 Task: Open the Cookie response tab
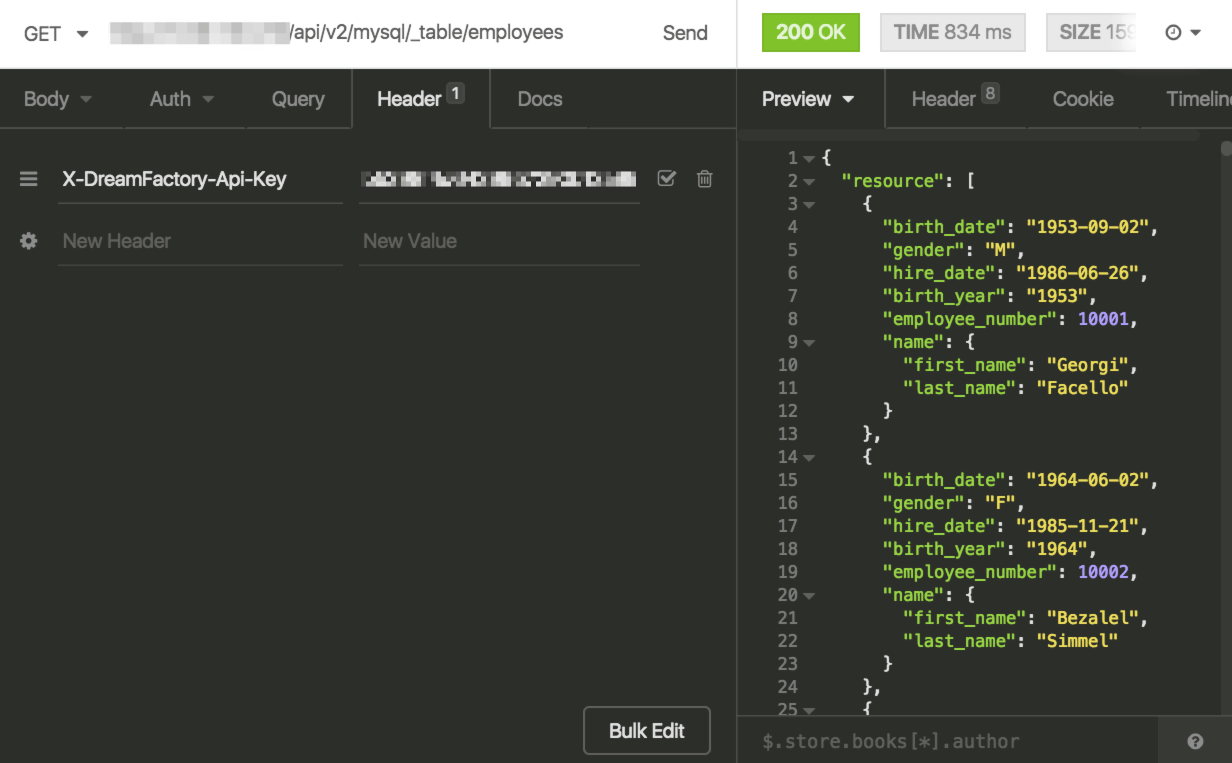tap(1083, 98)
